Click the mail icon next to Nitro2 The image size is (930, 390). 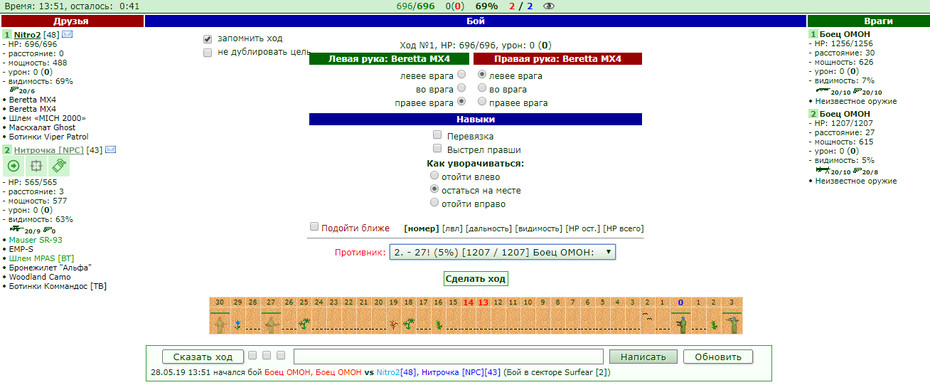[x=68, y=34]
